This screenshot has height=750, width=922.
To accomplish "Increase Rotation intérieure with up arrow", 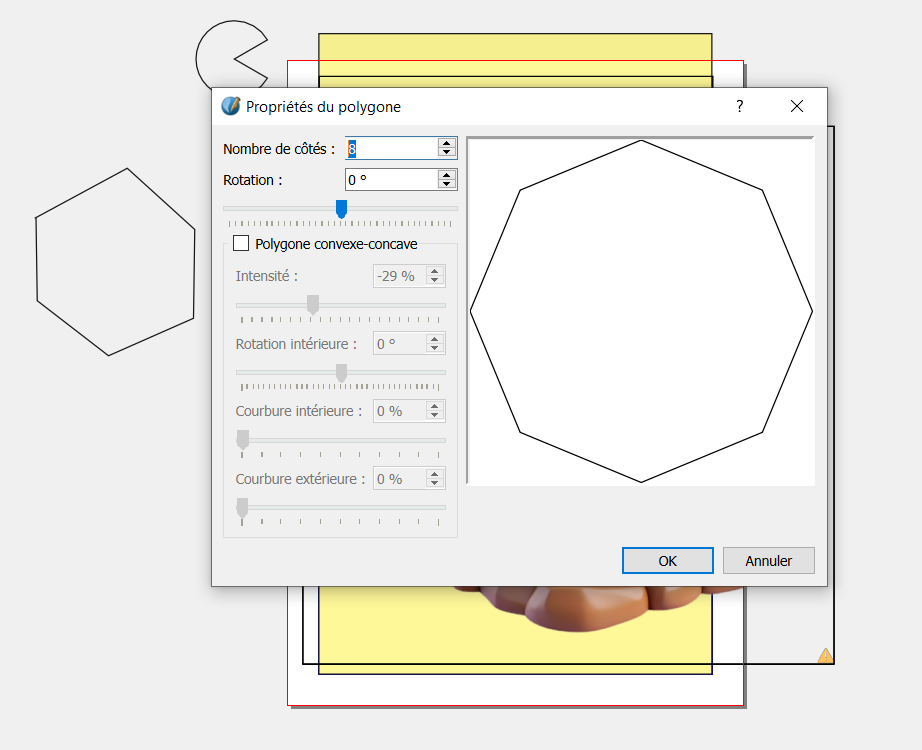I will (435, 339).
